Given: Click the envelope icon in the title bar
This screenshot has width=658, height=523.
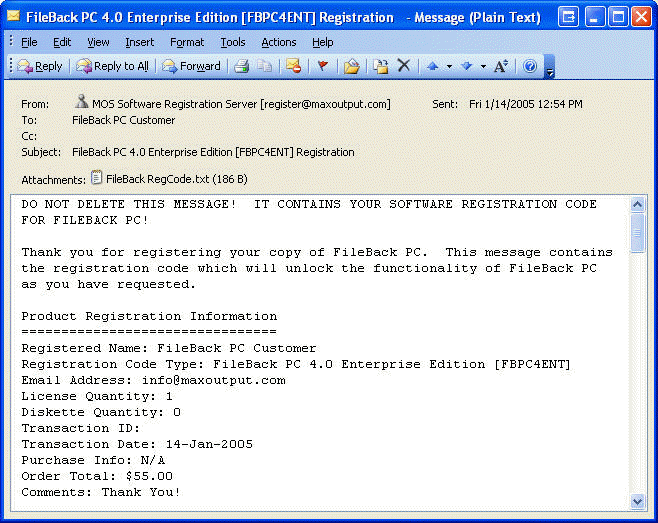Looking at the screenshot, I should point(13,16).
